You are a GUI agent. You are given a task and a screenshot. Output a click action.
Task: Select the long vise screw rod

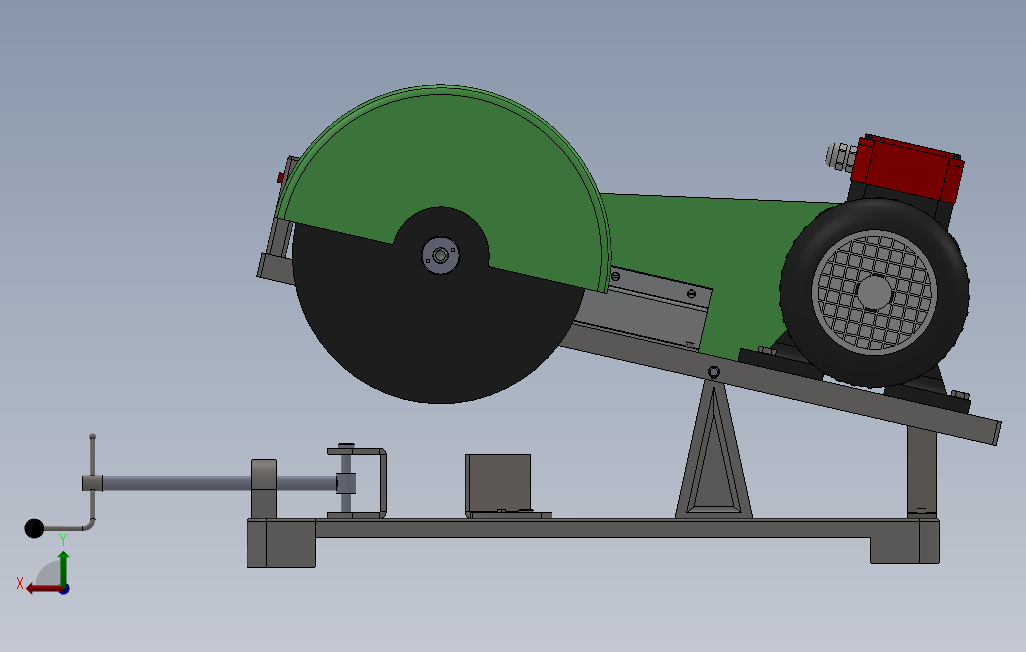point(177,484)
